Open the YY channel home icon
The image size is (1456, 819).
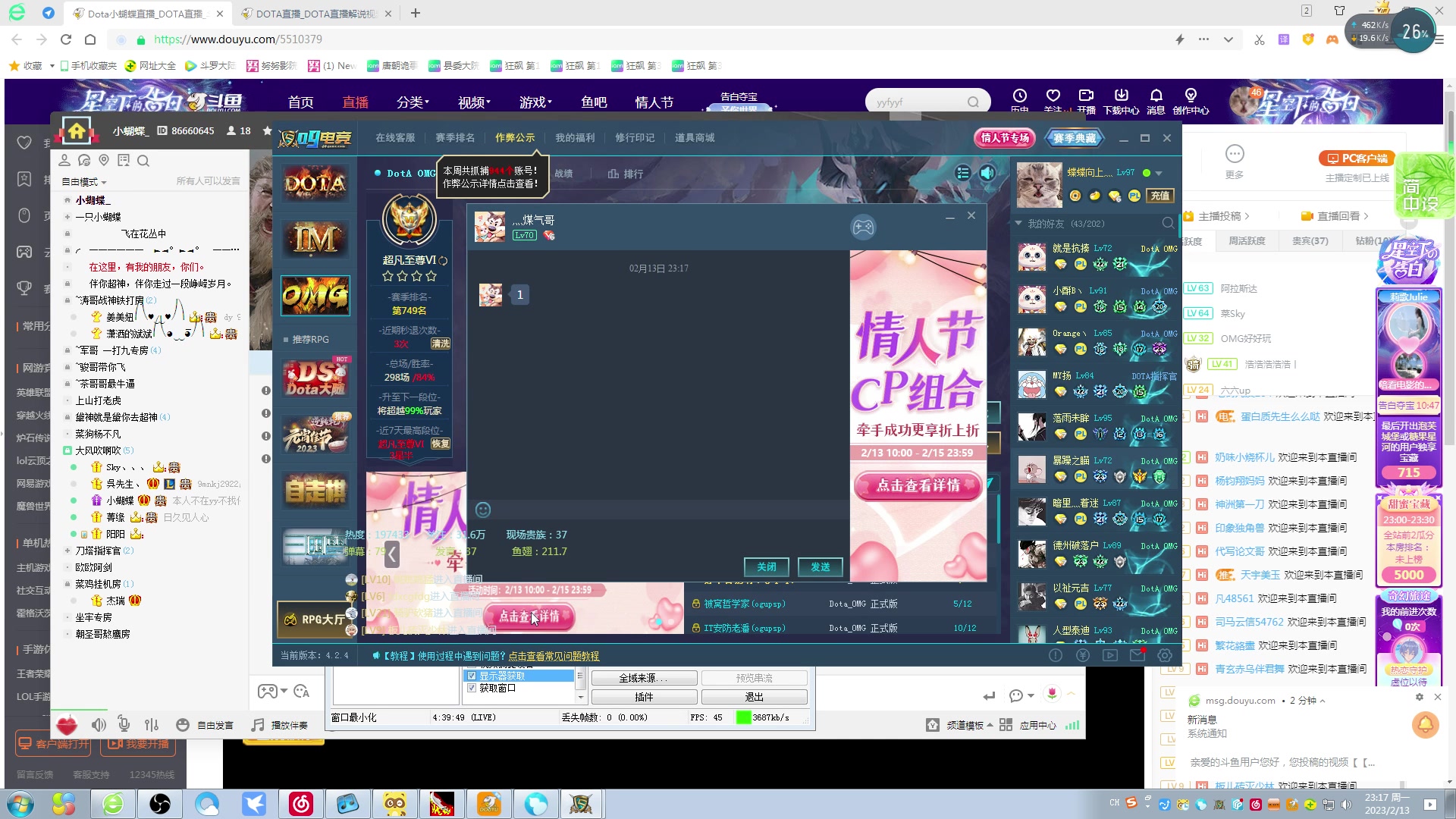click(77, 130)
